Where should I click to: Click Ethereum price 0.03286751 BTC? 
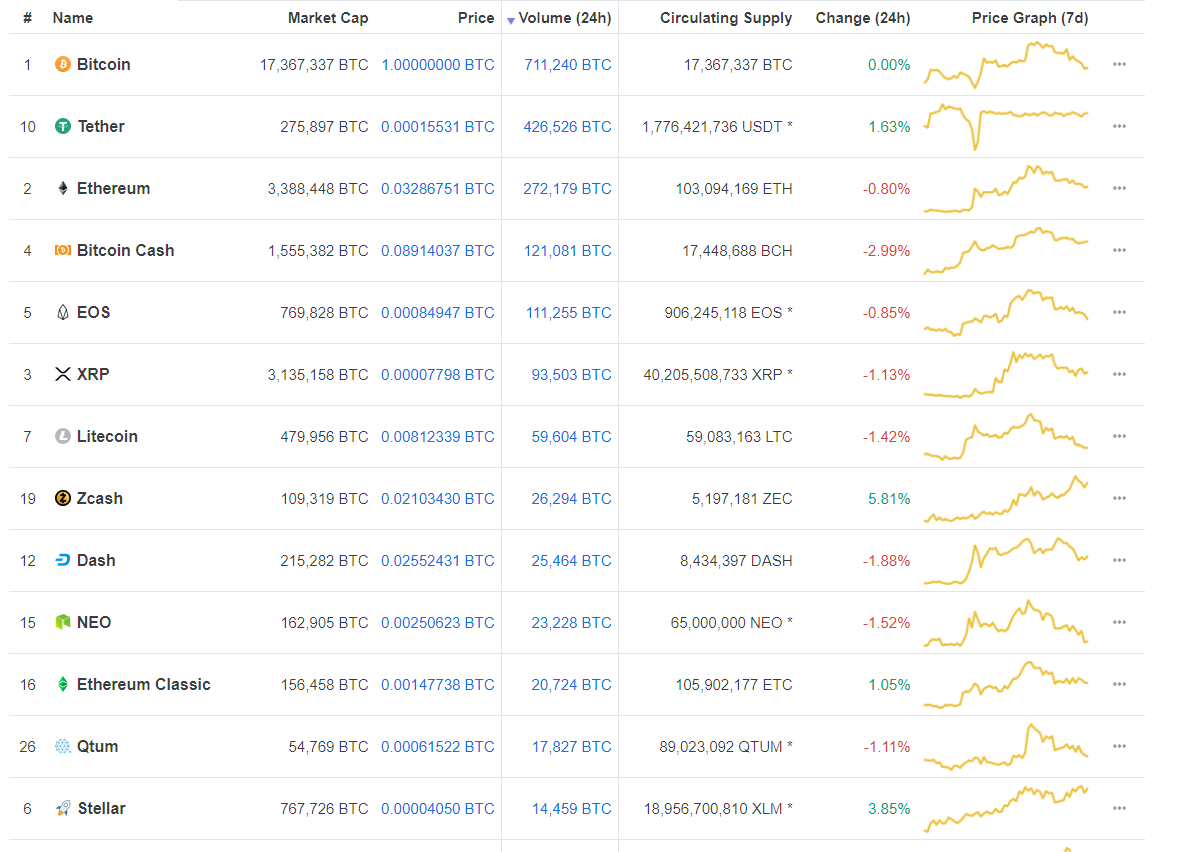coord(438,189)
